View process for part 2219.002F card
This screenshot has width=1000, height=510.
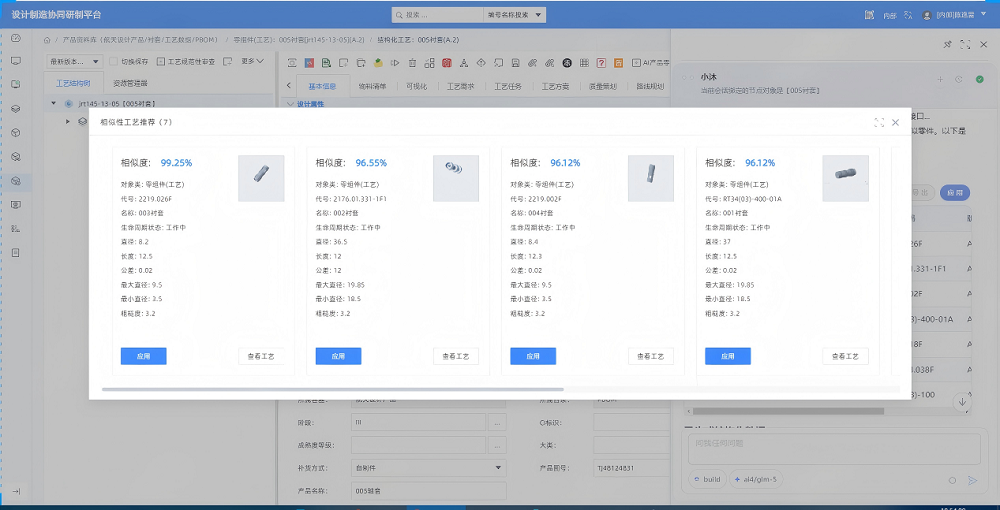651,356
